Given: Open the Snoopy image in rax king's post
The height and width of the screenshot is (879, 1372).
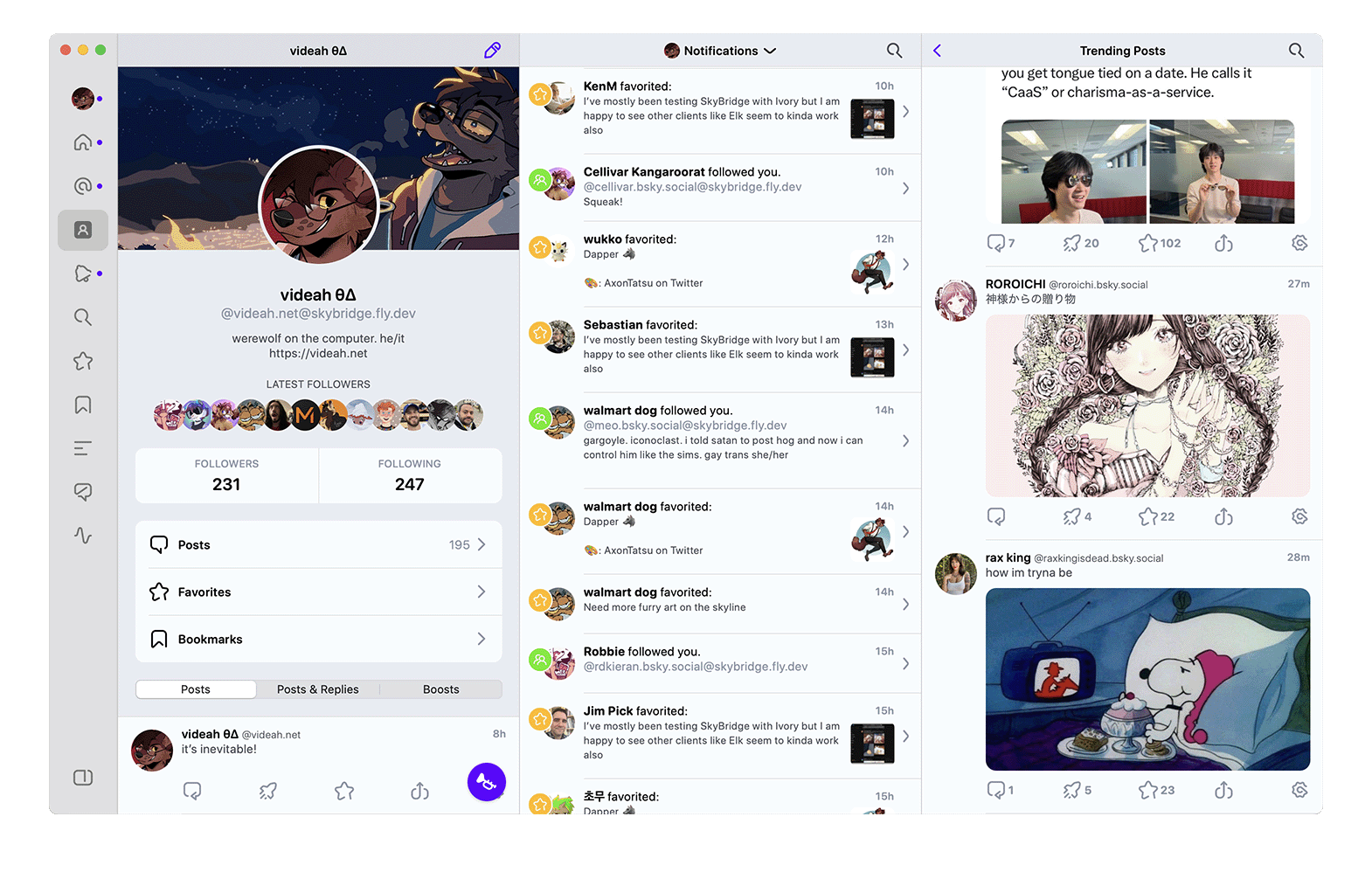Looking at the screenshot, I should (1147, 679).
